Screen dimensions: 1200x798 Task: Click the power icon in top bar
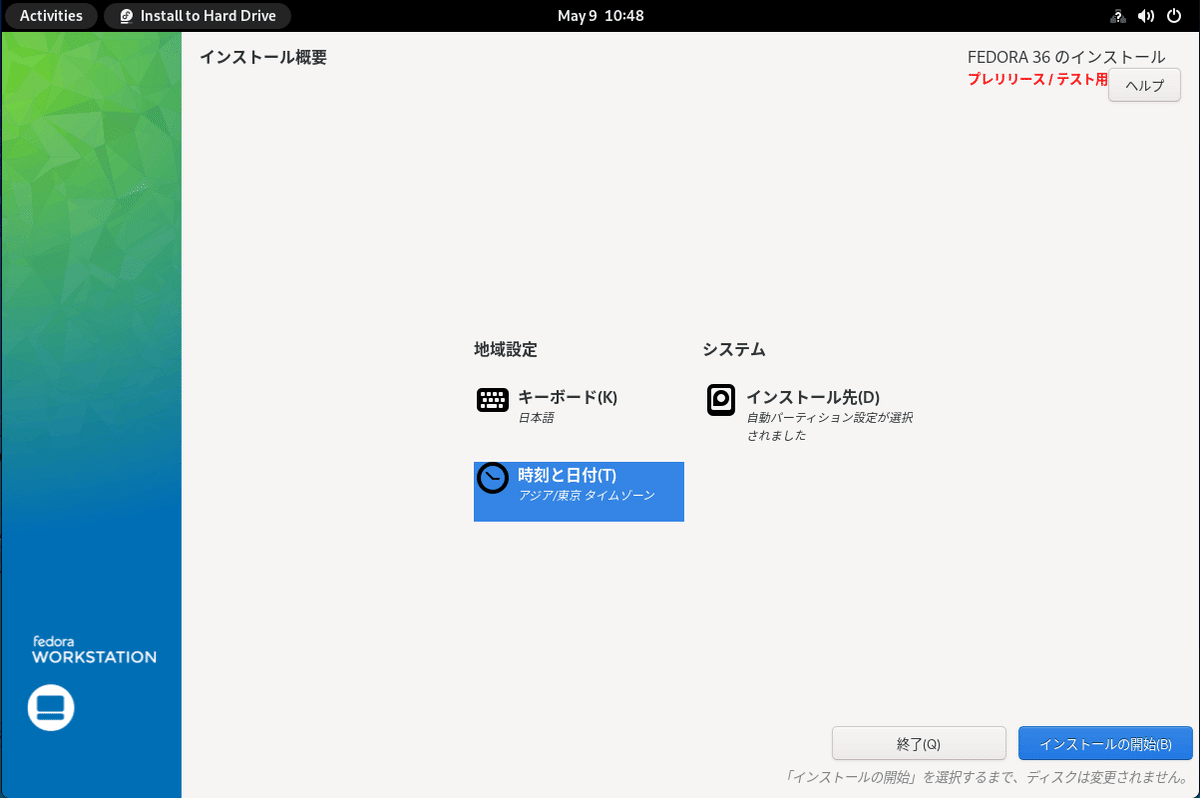[x=1174, y=16]
